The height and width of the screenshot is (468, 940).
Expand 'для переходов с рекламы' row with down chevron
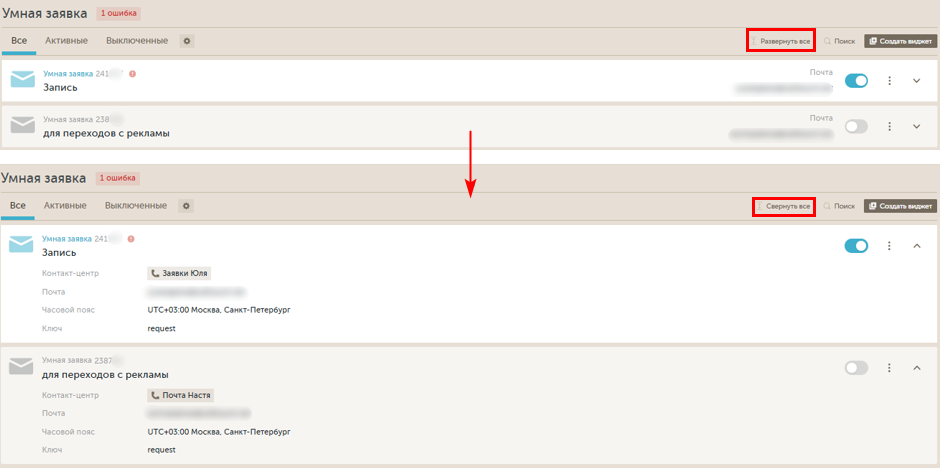click(916, 126)
